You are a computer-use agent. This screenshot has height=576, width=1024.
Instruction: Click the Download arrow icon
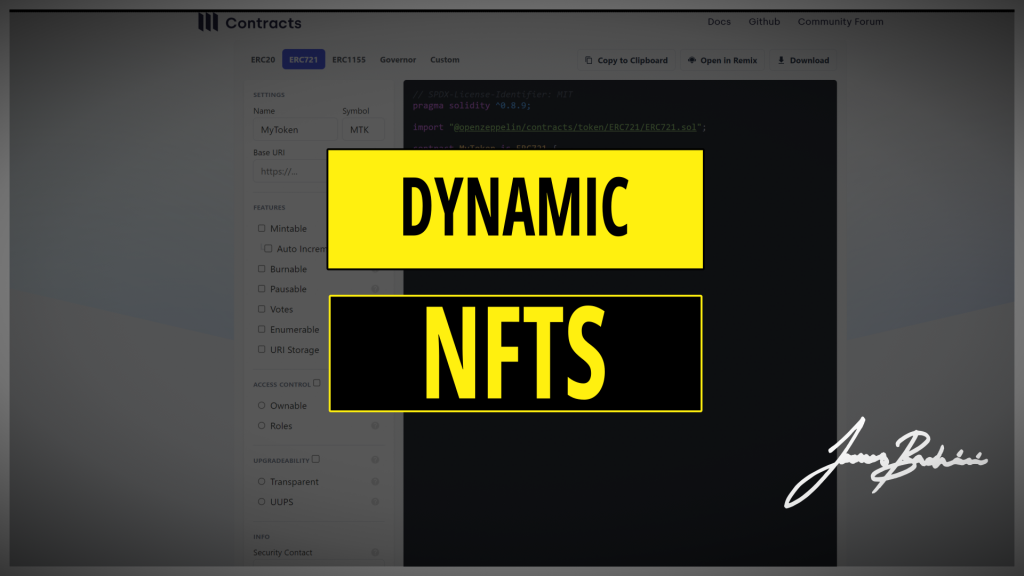coord(781,60)
